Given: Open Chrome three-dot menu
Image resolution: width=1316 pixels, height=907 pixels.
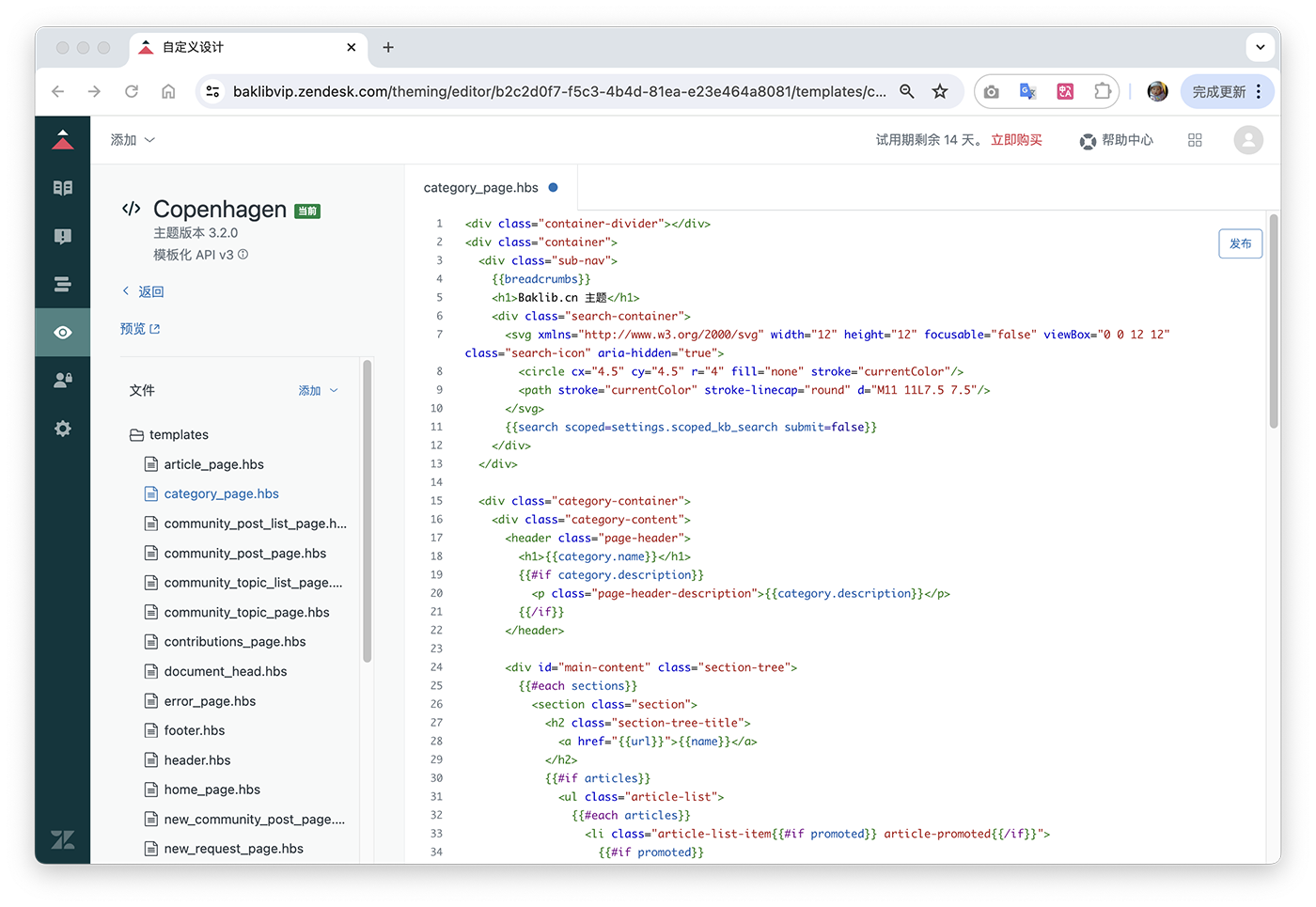Looking at the screenshot, I should pos(1259,91).
